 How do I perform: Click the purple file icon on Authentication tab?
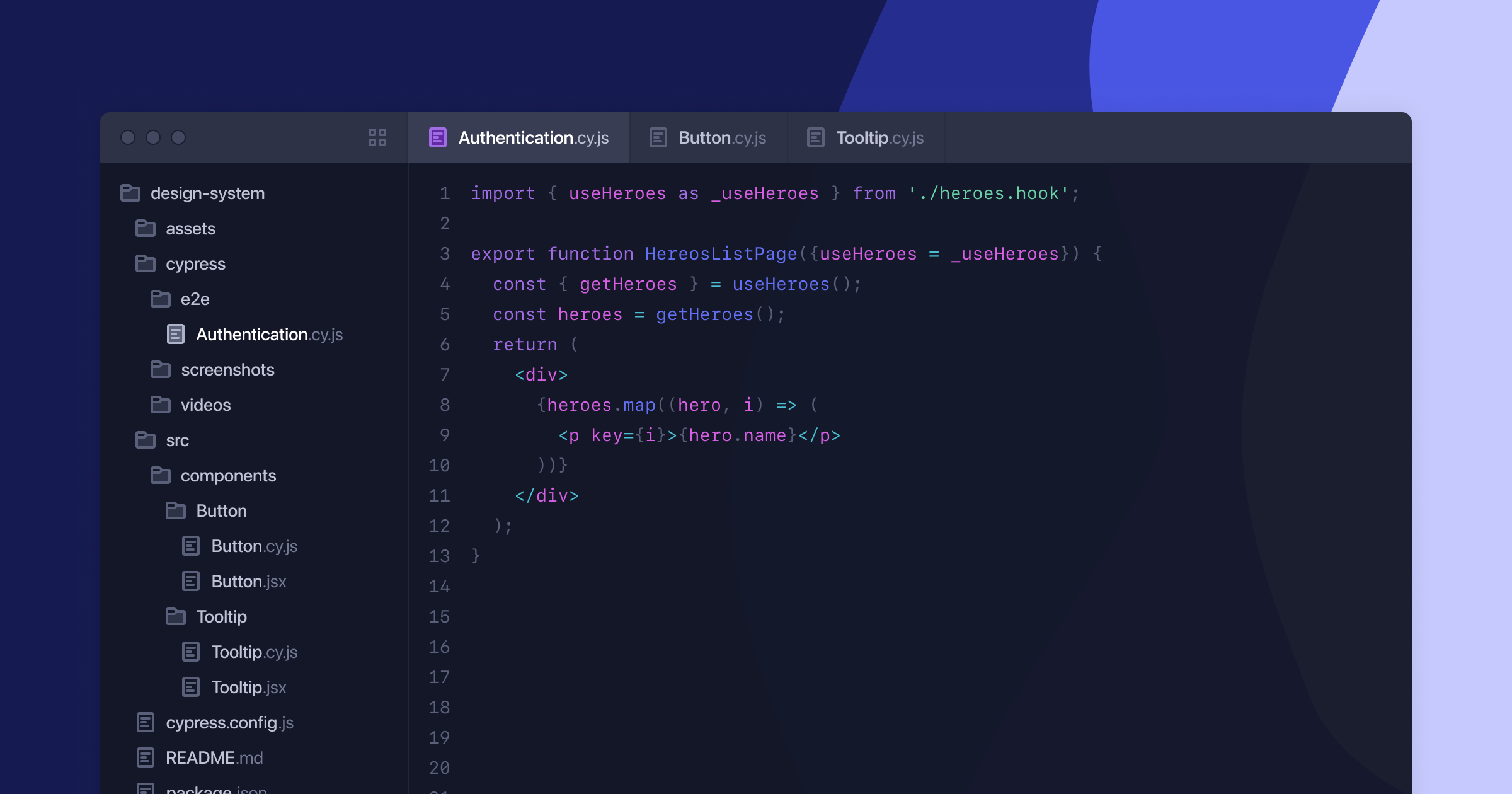[x=438, y=137]
